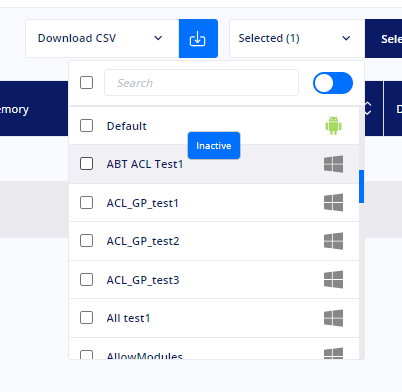Expand the Selected (1) dropdown

pyautogui.click(x=297, y=38)
